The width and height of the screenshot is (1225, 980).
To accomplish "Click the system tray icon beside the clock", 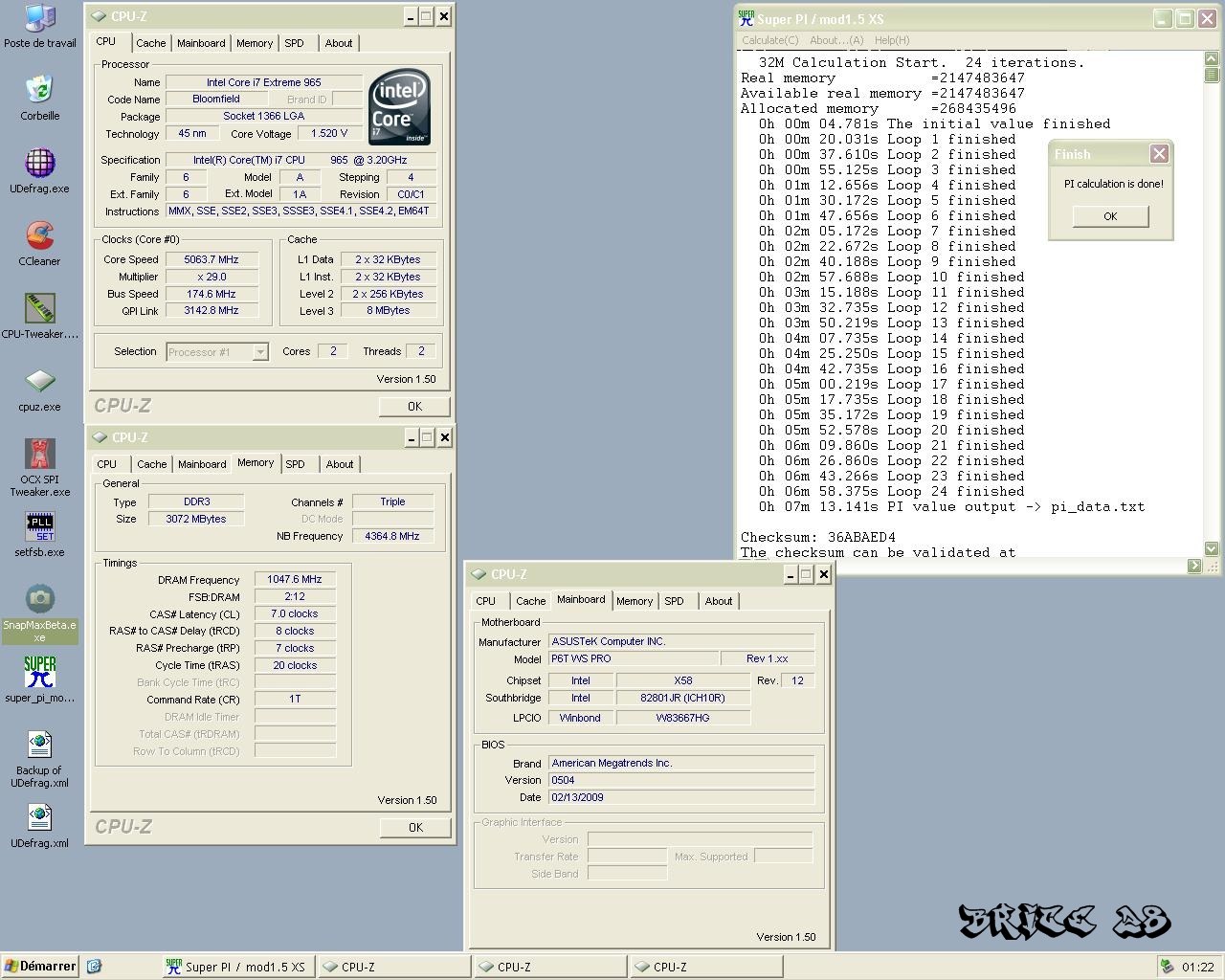I will click(1167, 967).
